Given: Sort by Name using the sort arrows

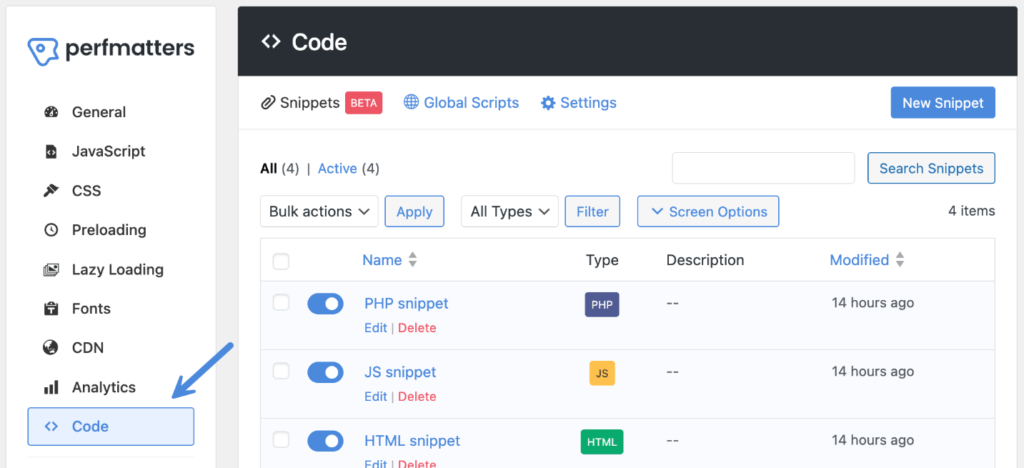Looking at the screenshot, I should click(412, 260).
